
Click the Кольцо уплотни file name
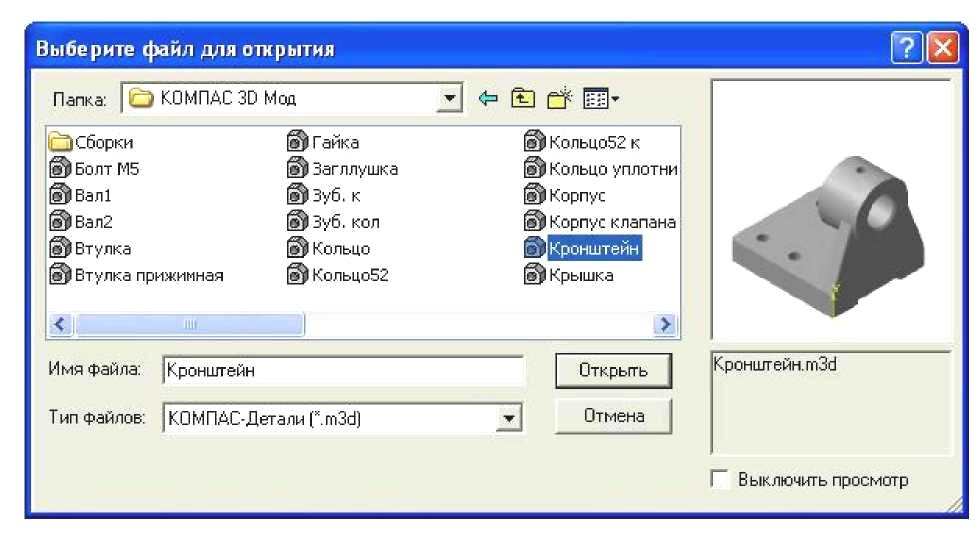pyautogui.click(x=613, y=169)
